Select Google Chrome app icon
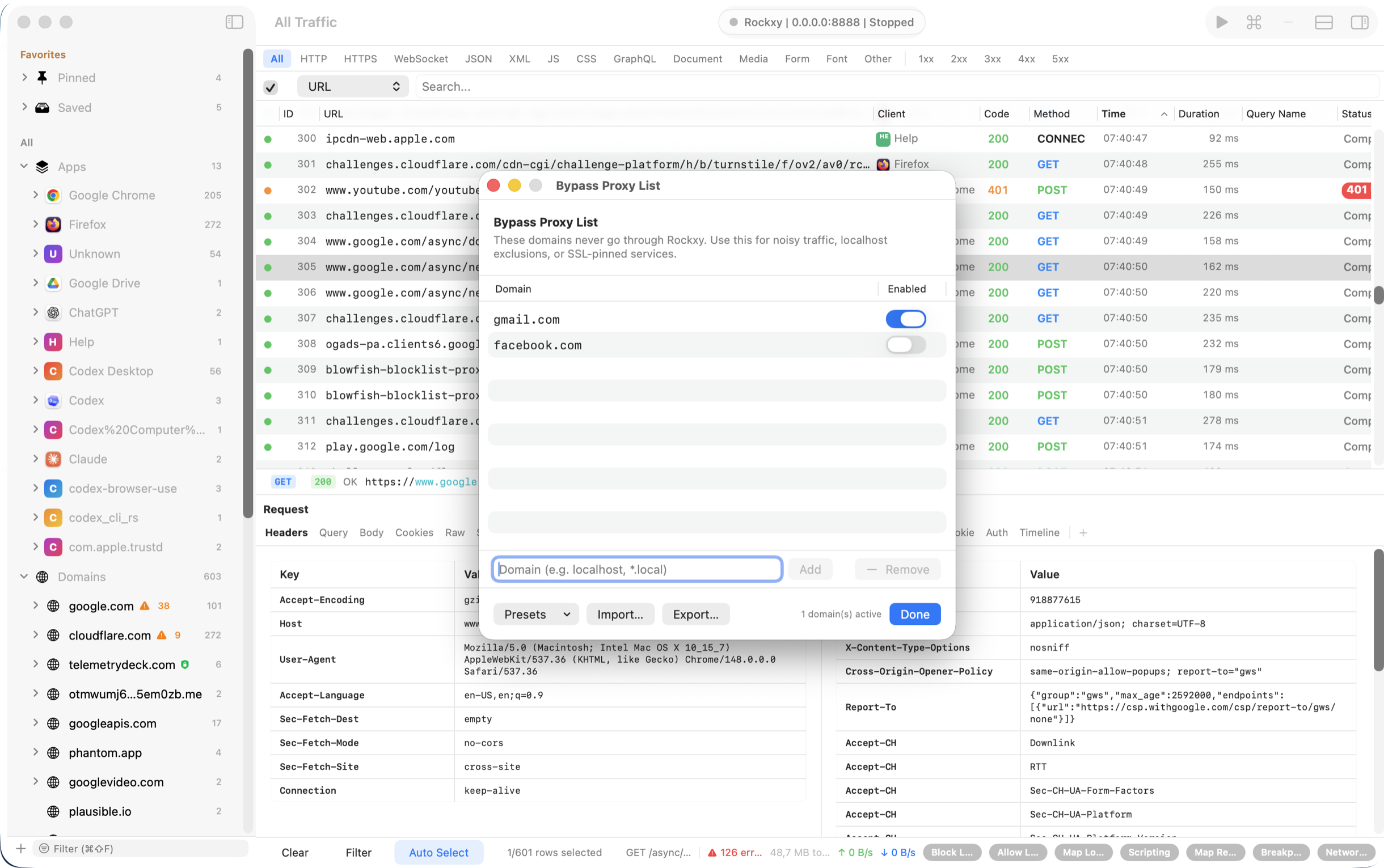 coord(53,195)
